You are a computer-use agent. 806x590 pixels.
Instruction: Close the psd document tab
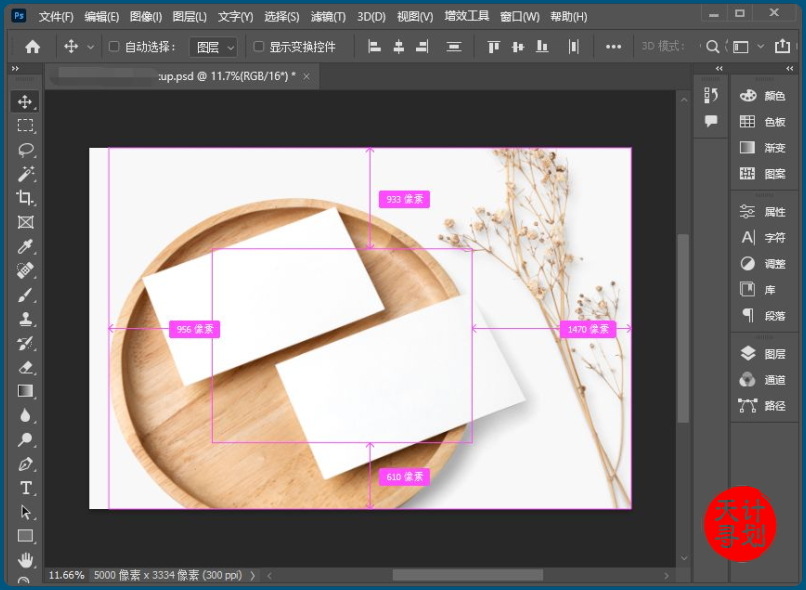(306, 77)
